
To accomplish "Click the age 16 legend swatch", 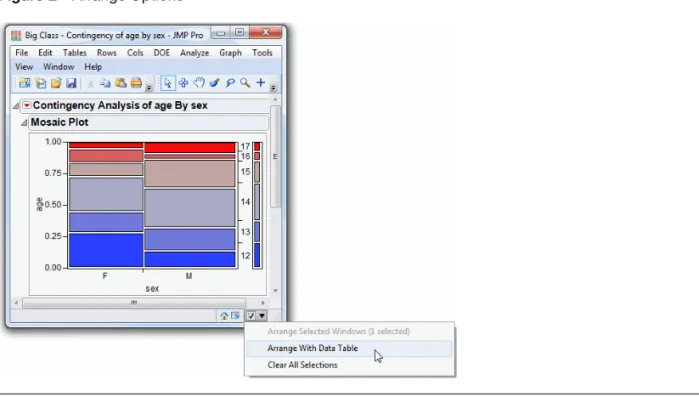I will 257,156.
